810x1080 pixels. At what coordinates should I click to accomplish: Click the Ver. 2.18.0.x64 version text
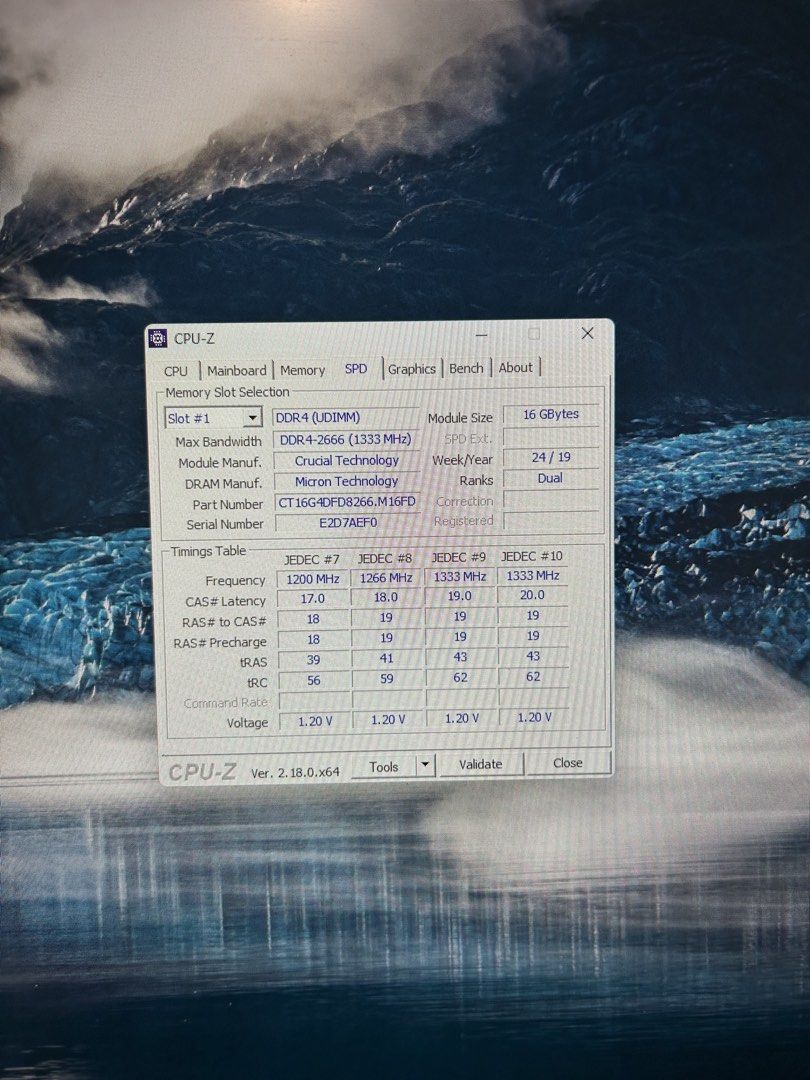tap(295, 773)
